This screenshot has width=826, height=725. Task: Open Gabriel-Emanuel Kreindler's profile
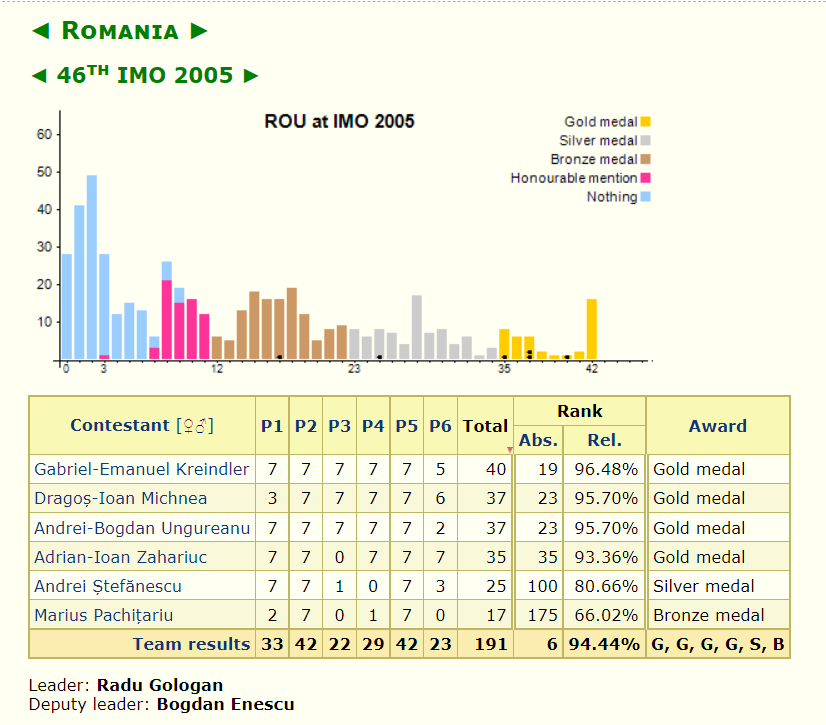pos(141,469)
